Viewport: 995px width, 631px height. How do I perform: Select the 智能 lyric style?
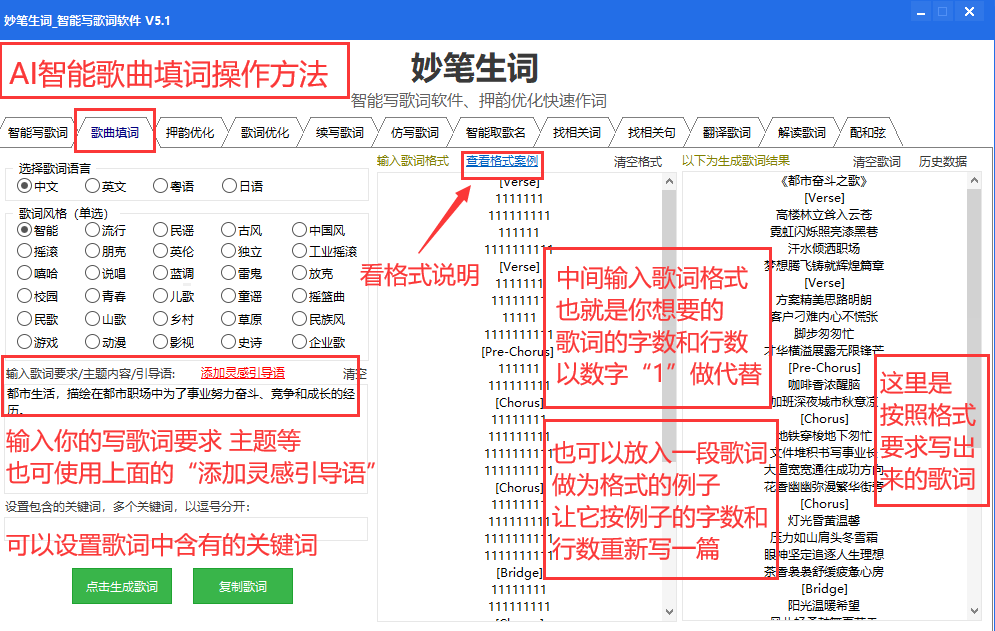pyautogui.click(x=37, y=230)
